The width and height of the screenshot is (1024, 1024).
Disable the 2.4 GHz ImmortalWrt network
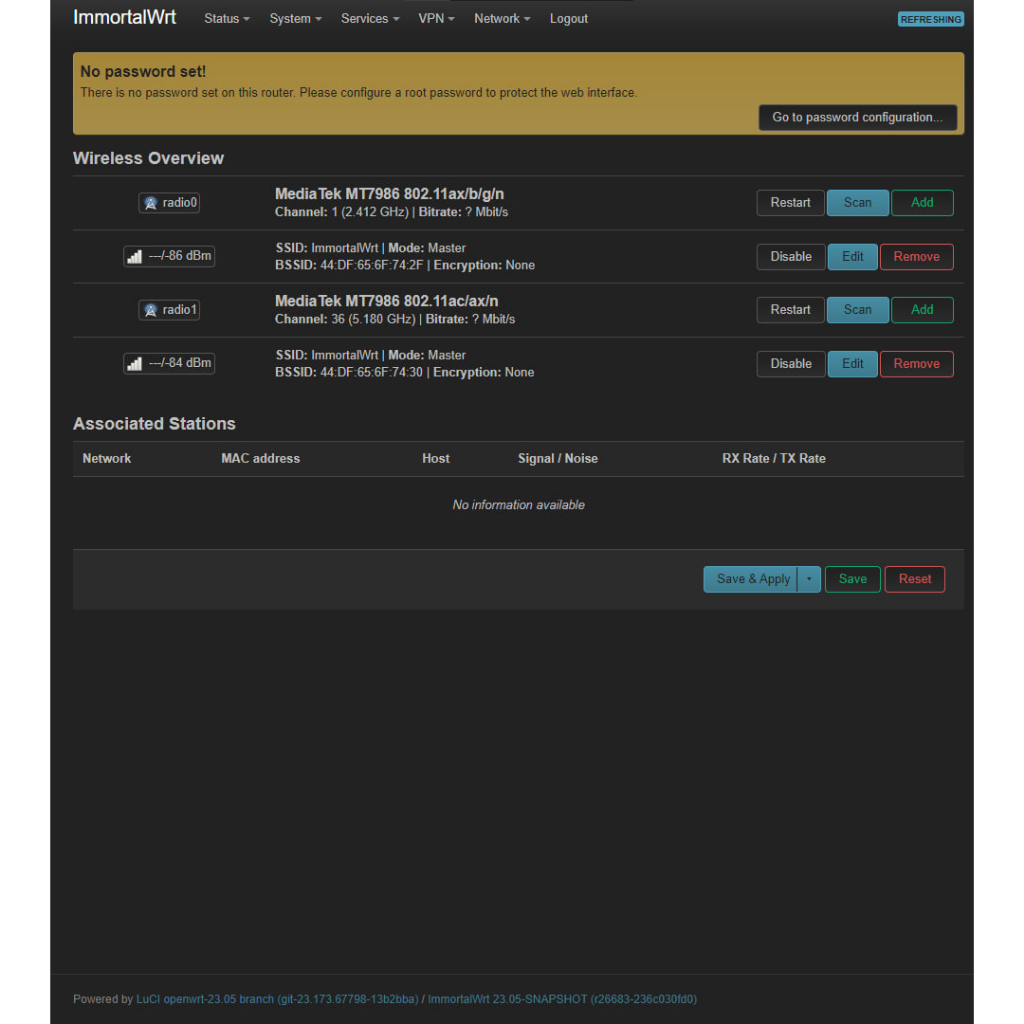point(790,257)
